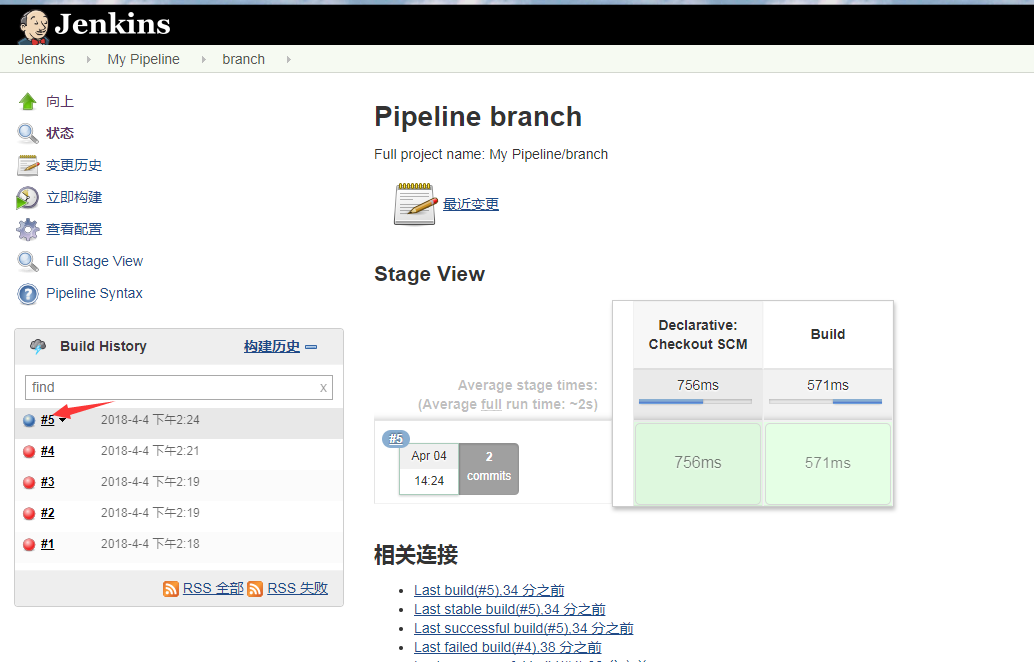Open the branch breadcrumb item
The height and width of the screenshot is (662, 1034).
tap(243, 59)
